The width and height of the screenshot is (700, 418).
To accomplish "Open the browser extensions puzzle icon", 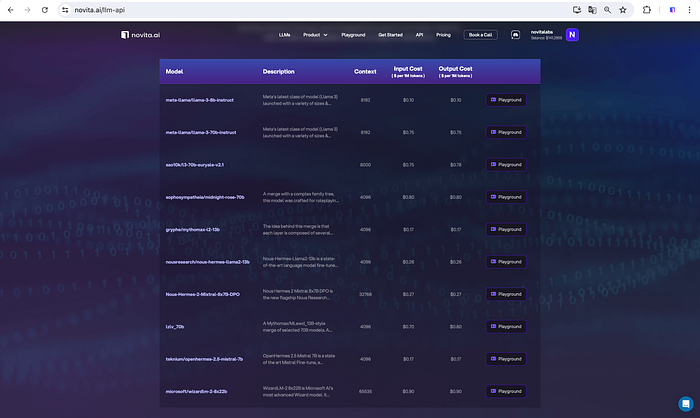I will click(x=646, y=10).
